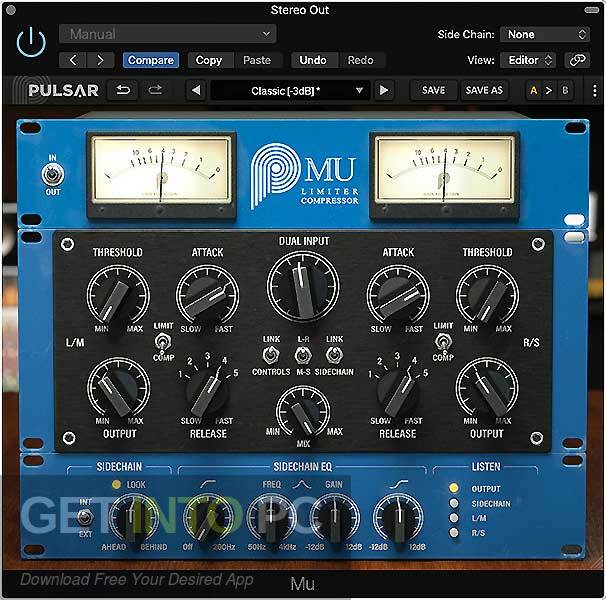Toggle the LINK CONTROLS switch
This screenshot has width=606, height=600.
pos(271,355)
